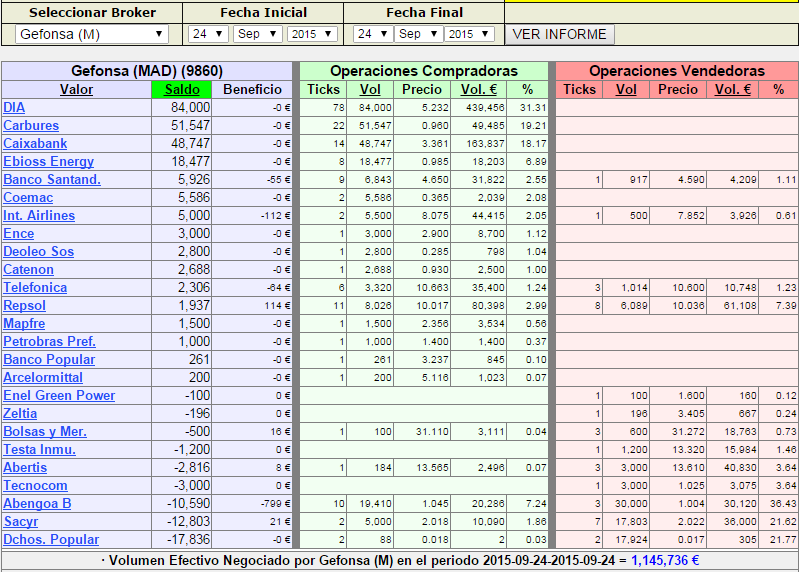Open the Seleccionar Broker dropdown showing Gefonsa (M)

pyautogui.click(x=92, y=34)
